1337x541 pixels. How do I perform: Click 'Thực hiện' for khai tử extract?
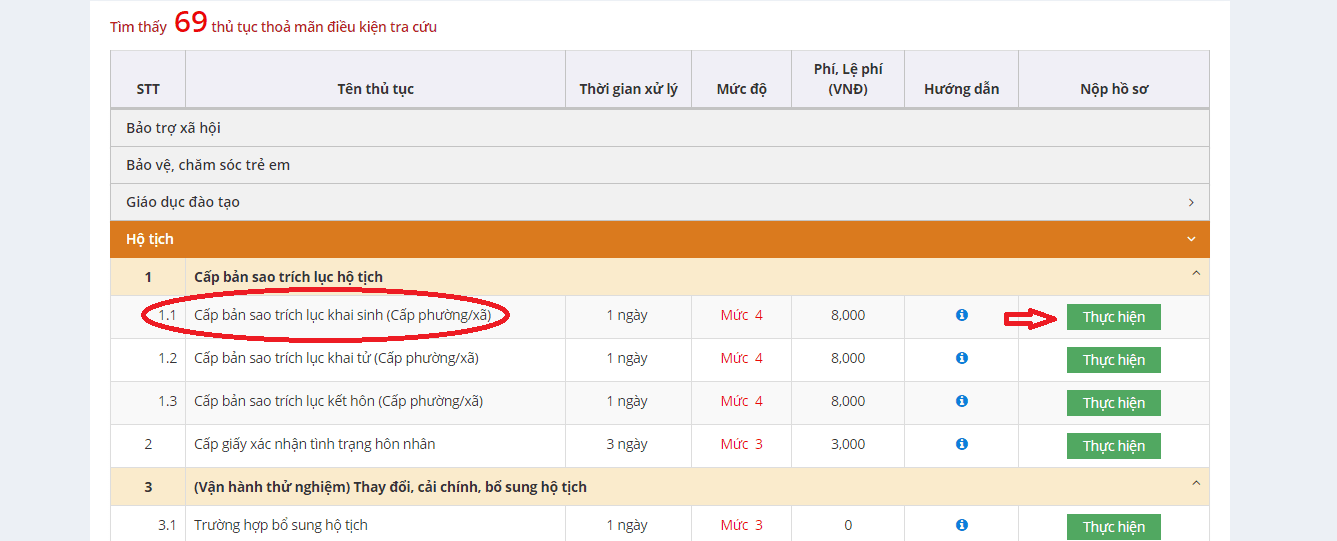[1113, 360]
